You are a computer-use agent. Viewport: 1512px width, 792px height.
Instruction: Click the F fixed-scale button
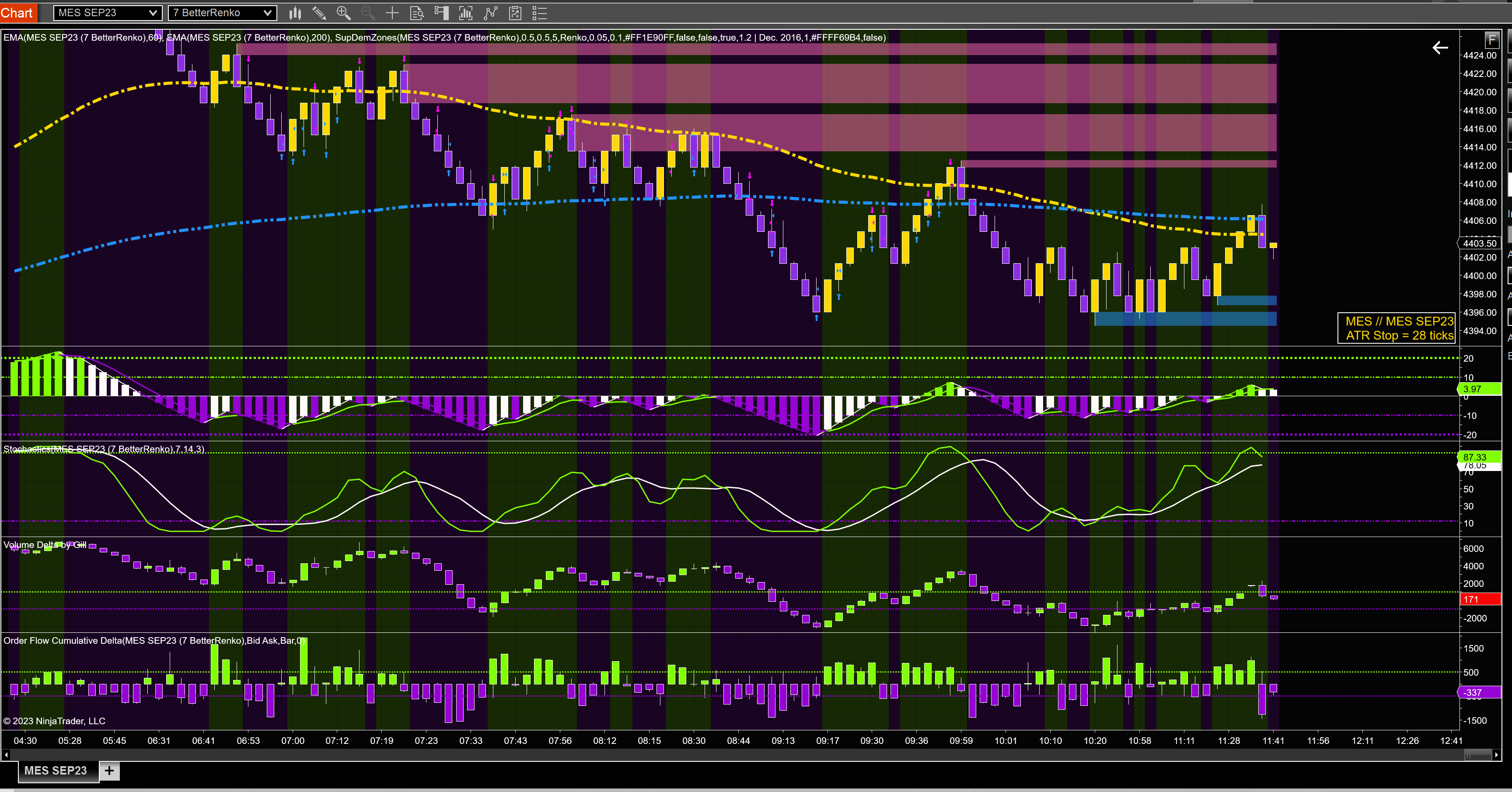point(1491,40)
